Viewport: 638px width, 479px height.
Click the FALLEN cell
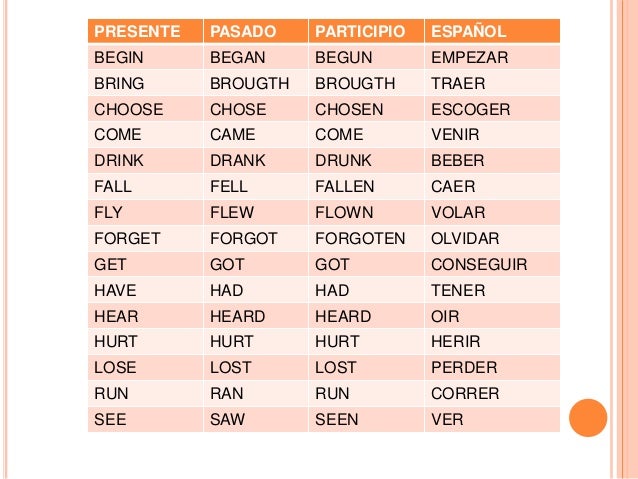(366, 186)
